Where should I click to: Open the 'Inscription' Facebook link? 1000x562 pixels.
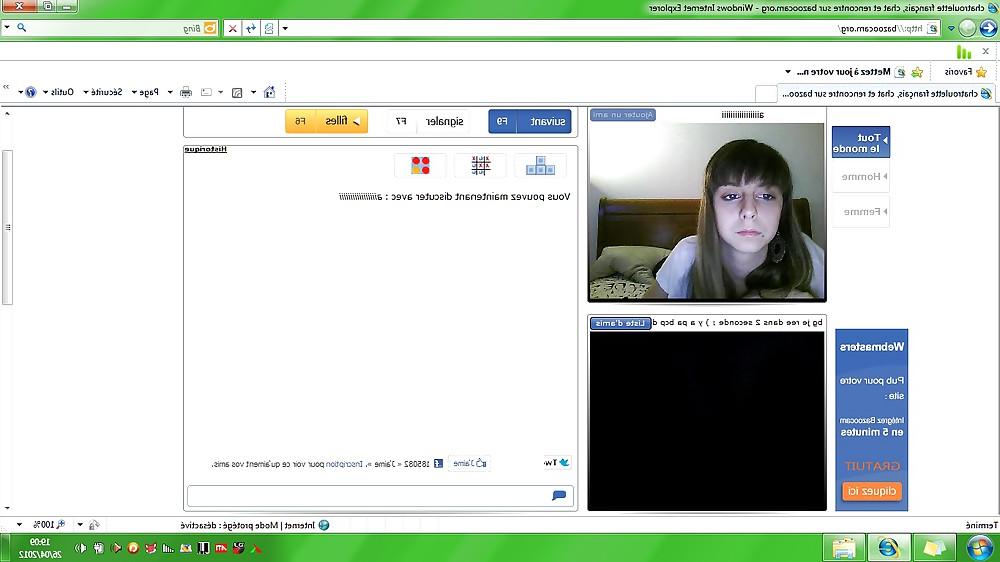point(344,464)
